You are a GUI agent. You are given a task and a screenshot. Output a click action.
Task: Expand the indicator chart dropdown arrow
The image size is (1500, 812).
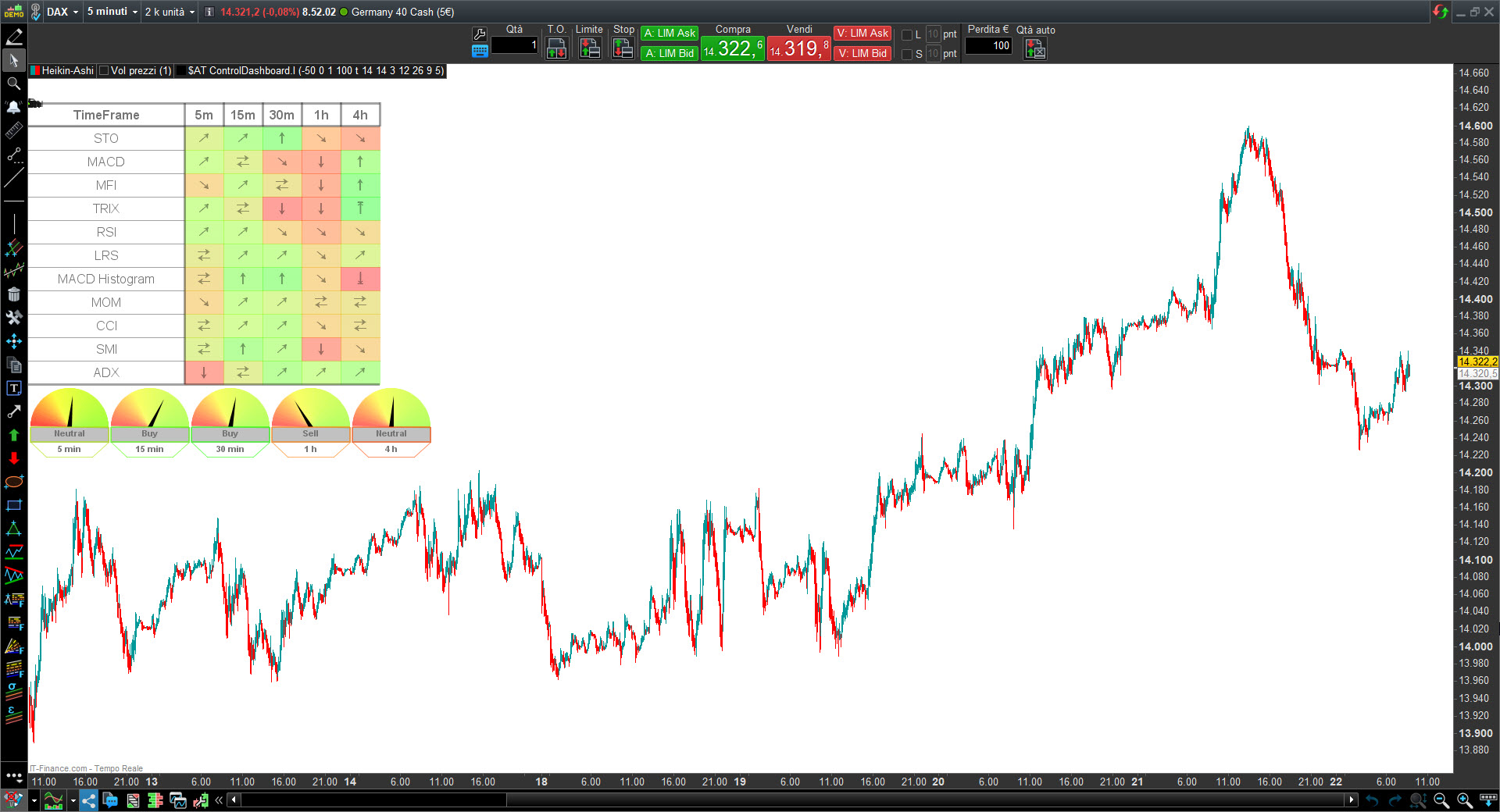(73, 800)
